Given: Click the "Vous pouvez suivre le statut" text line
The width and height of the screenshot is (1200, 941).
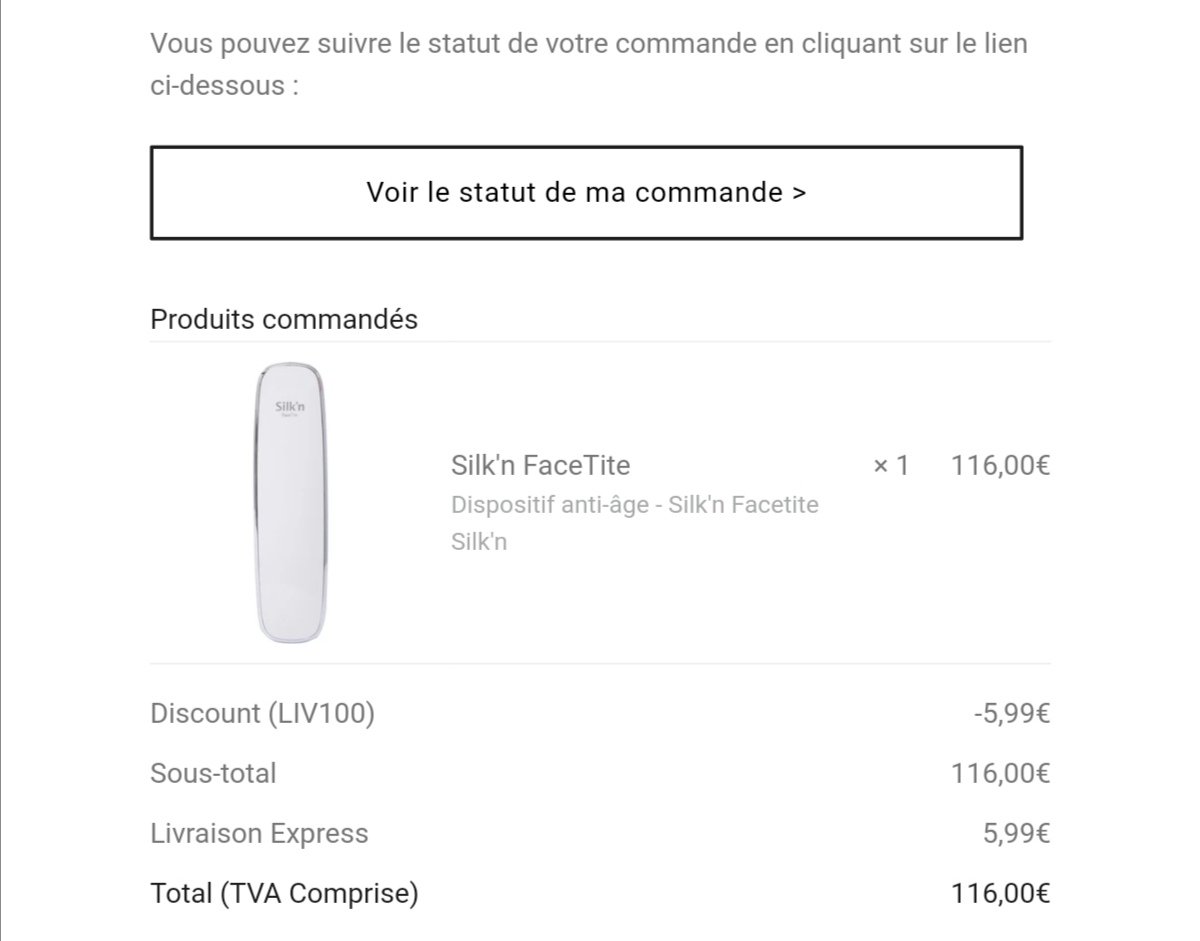Looking at the screenshot, I should click(589, 44).
